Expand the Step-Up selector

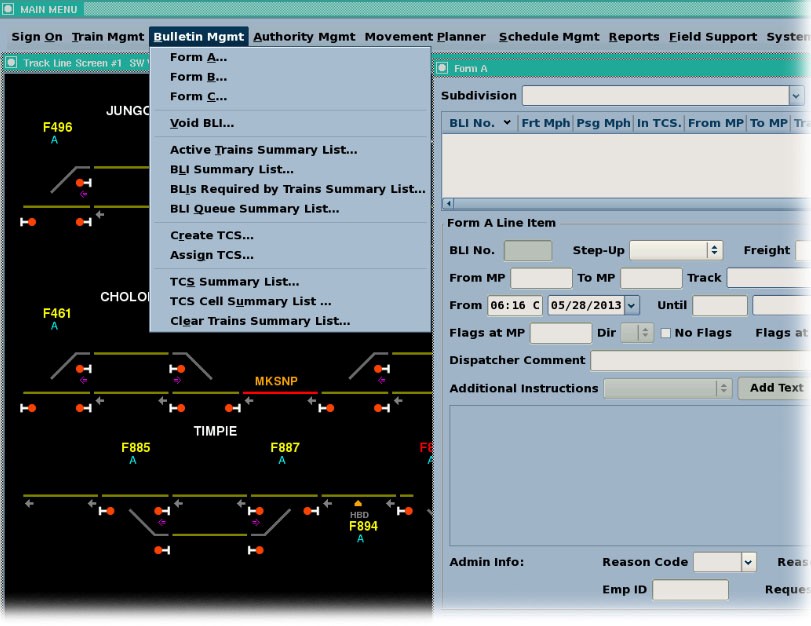tap(714, 251)
